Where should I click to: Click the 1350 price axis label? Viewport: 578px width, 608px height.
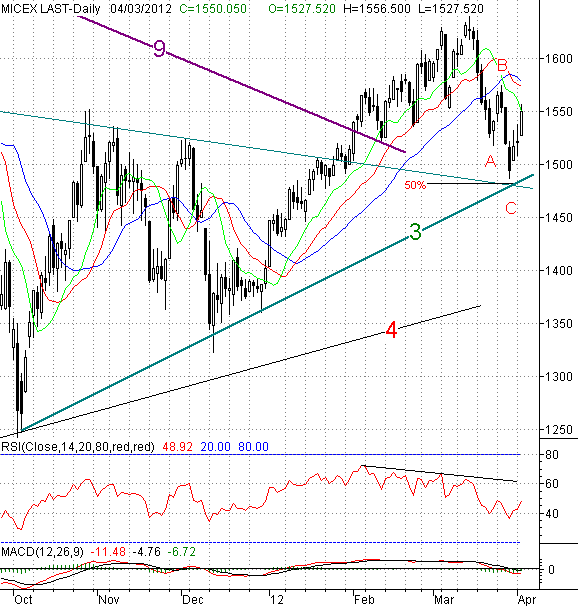click(559, 324)
